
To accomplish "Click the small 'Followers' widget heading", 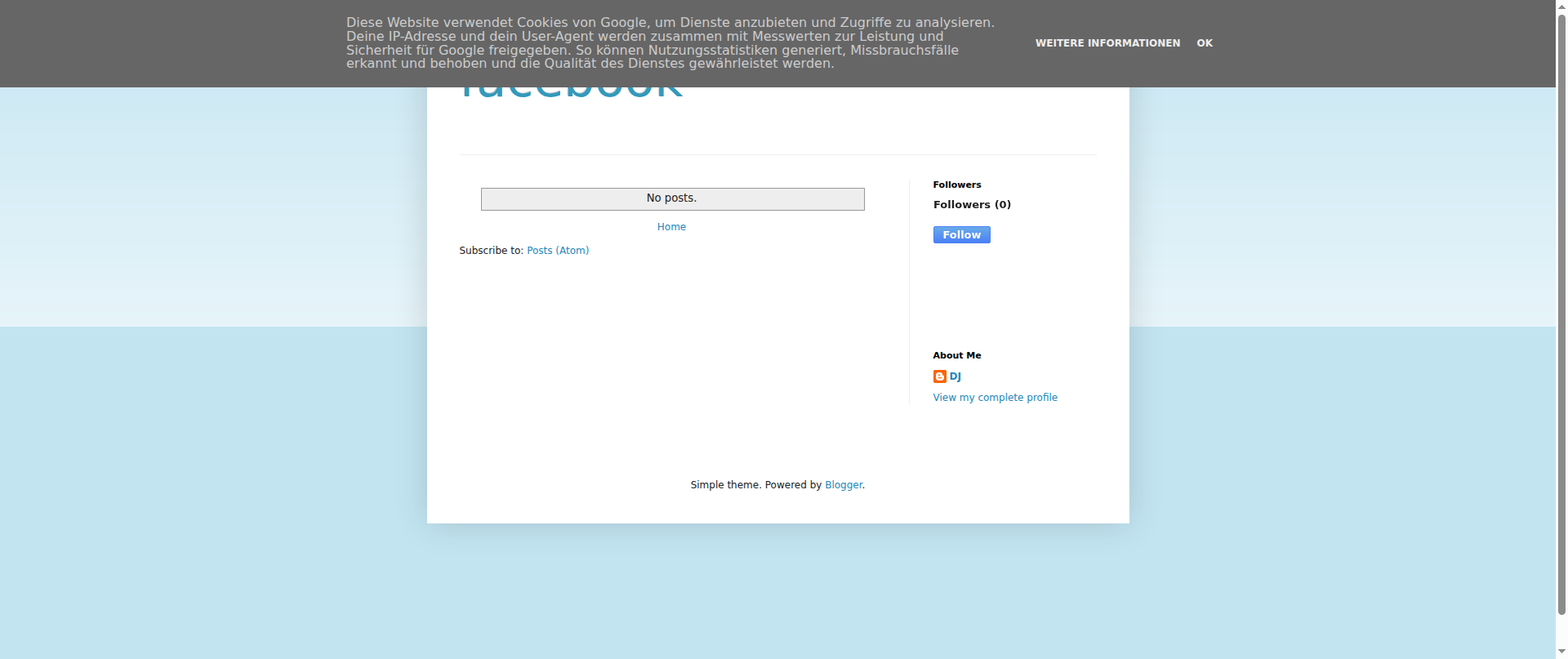I will tap(957, 185).
